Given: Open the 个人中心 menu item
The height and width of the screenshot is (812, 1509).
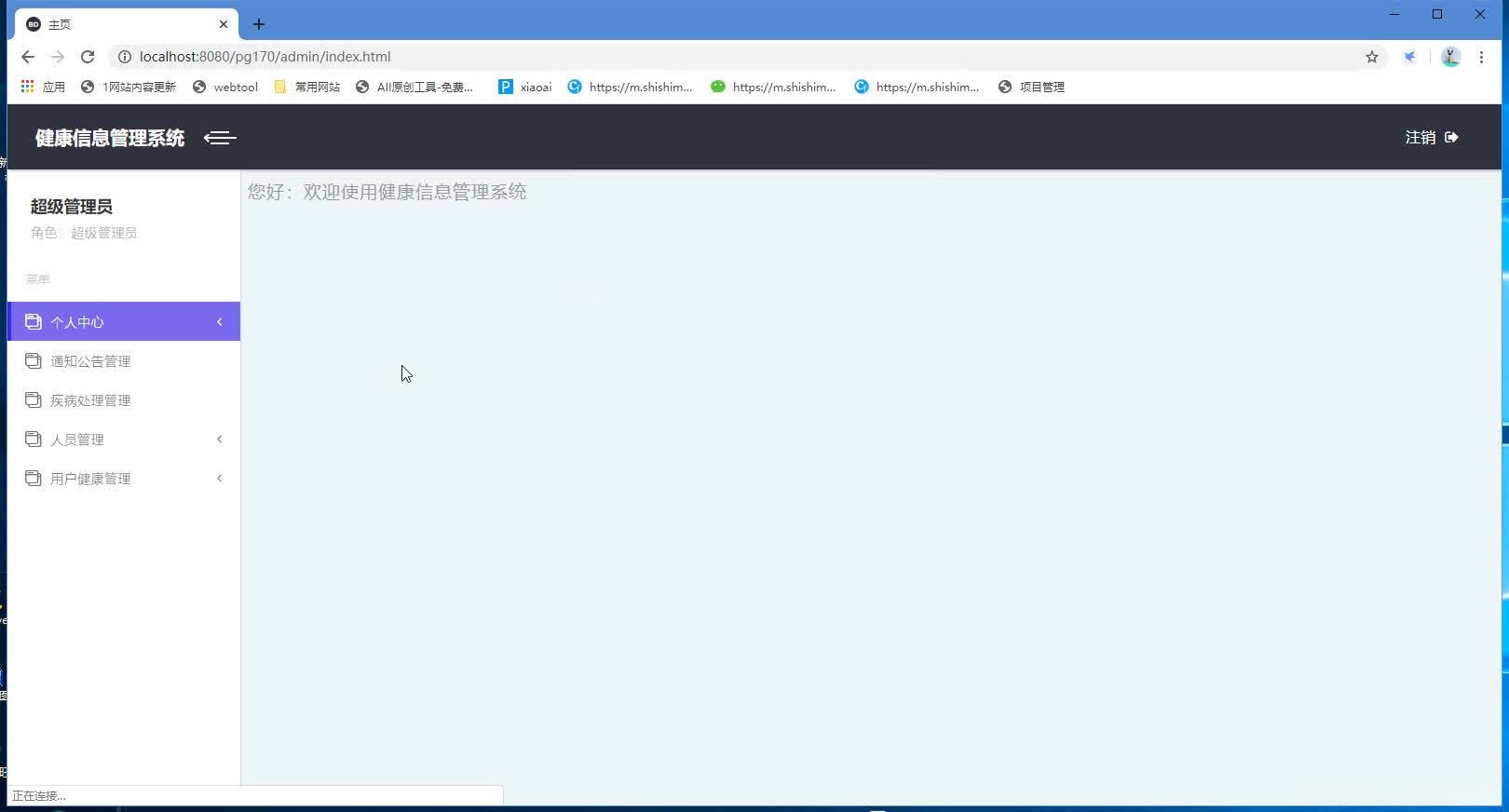Looking at the screenshot, I should click(x=124, y=321).
